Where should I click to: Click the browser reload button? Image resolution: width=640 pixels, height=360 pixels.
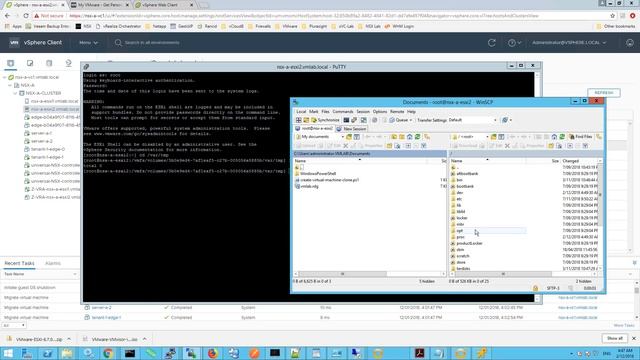coord(26,16)
